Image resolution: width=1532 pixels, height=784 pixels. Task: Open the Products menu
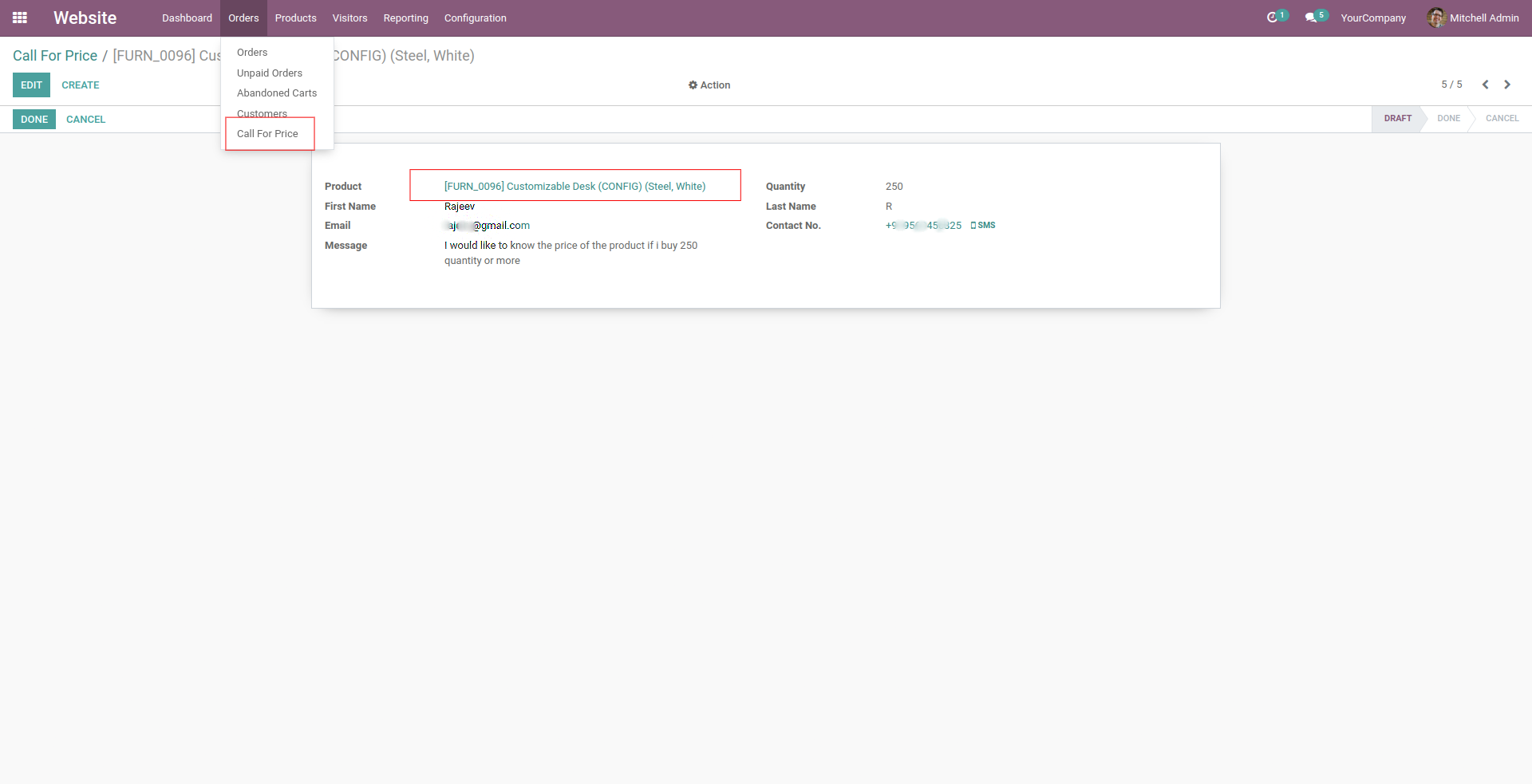[x=295, y=18]
